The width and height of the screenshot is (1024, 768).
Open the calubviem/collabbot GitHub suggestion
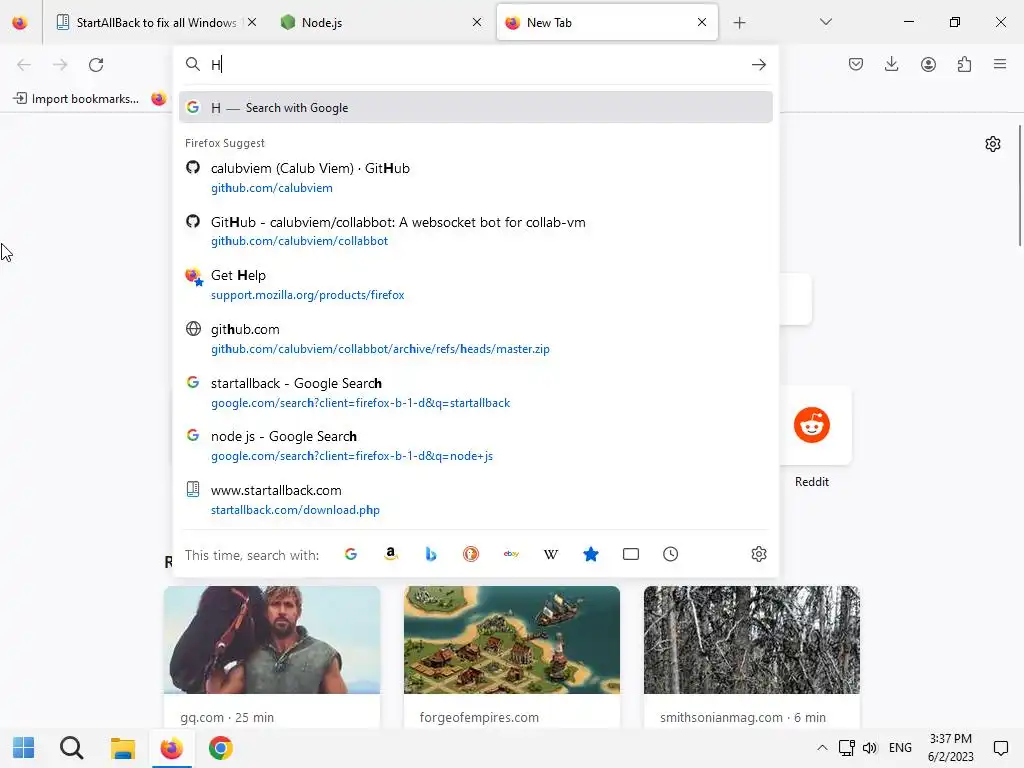[475, 231]
